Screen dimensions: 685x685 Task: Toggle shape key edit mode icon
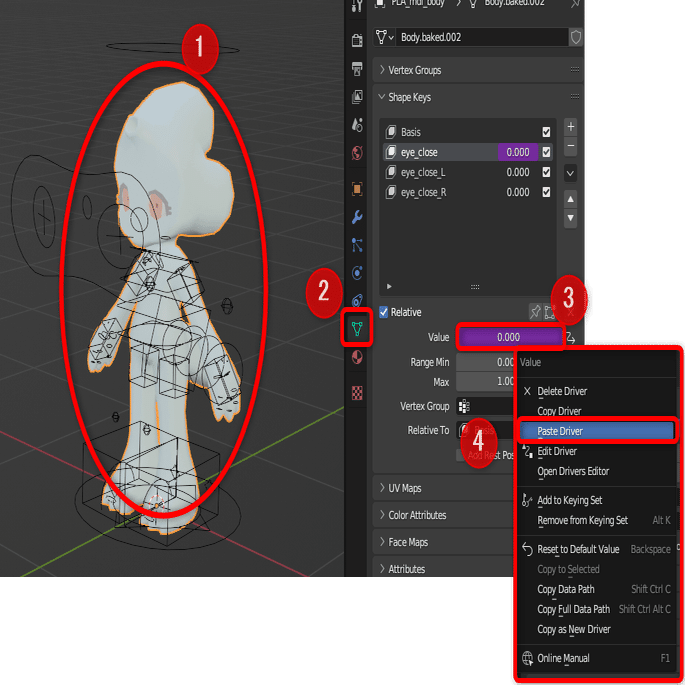coord(549,312)
